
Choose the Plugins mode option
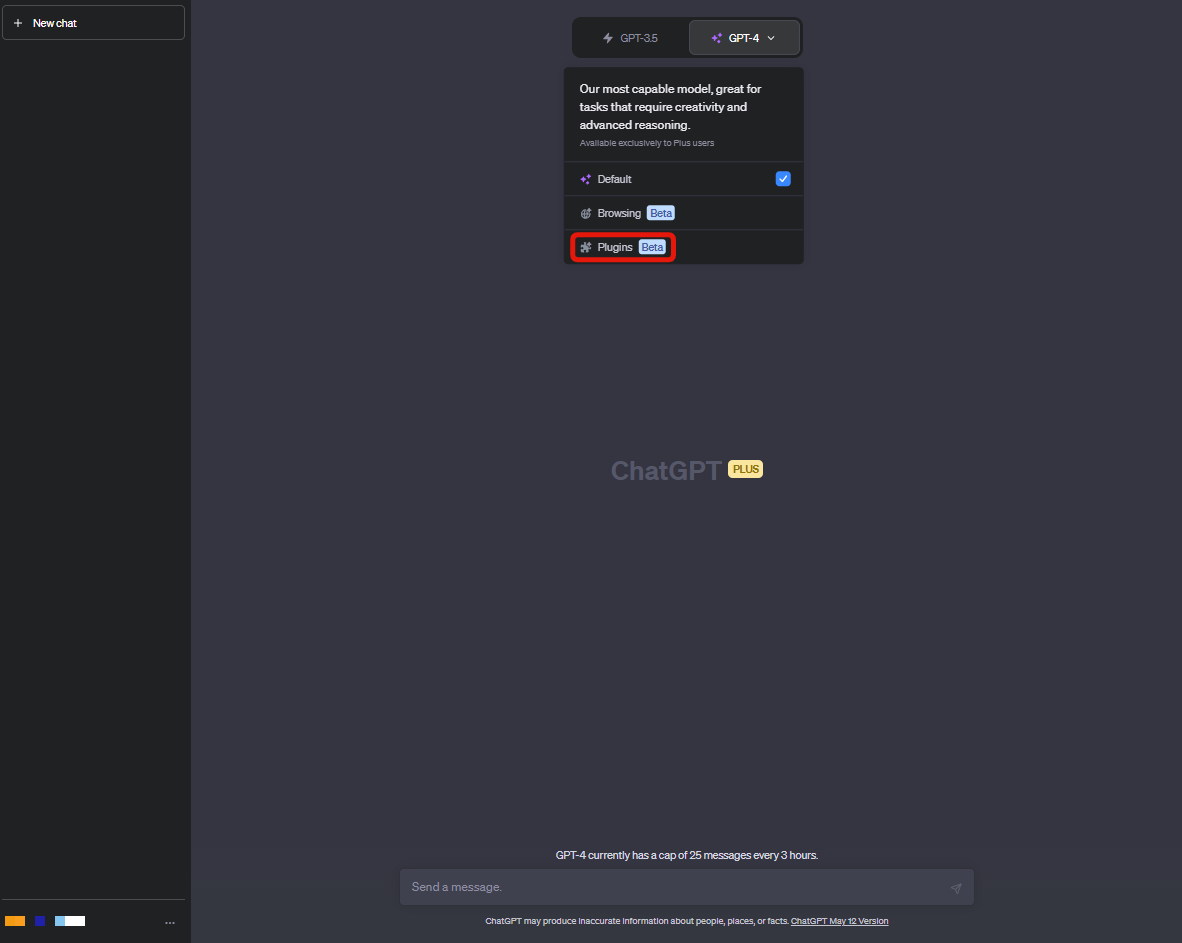tap(684, 247)
